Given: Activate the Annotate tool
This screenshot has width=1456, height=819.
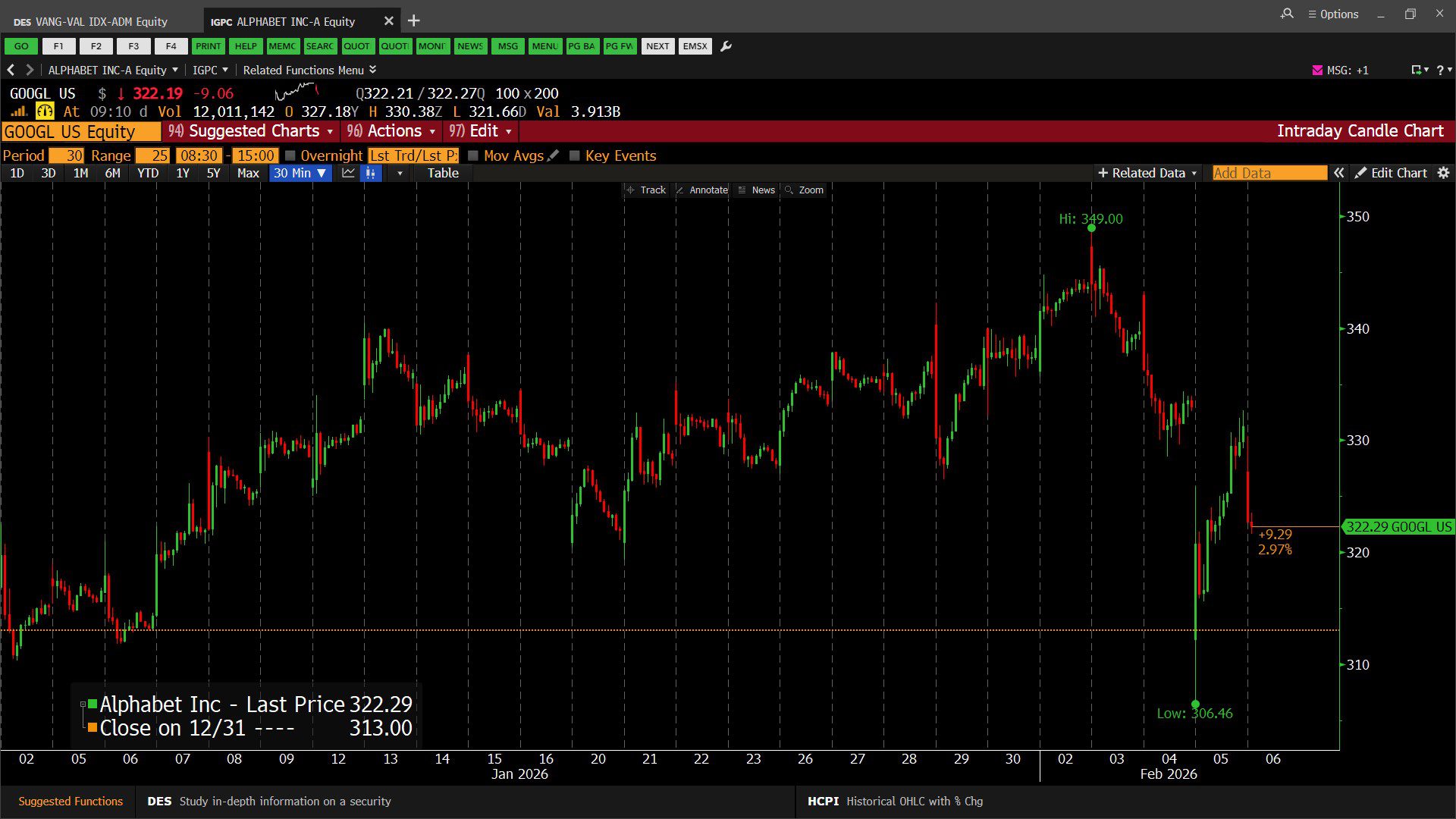Looking at the screenshot, I should point(701,190).
